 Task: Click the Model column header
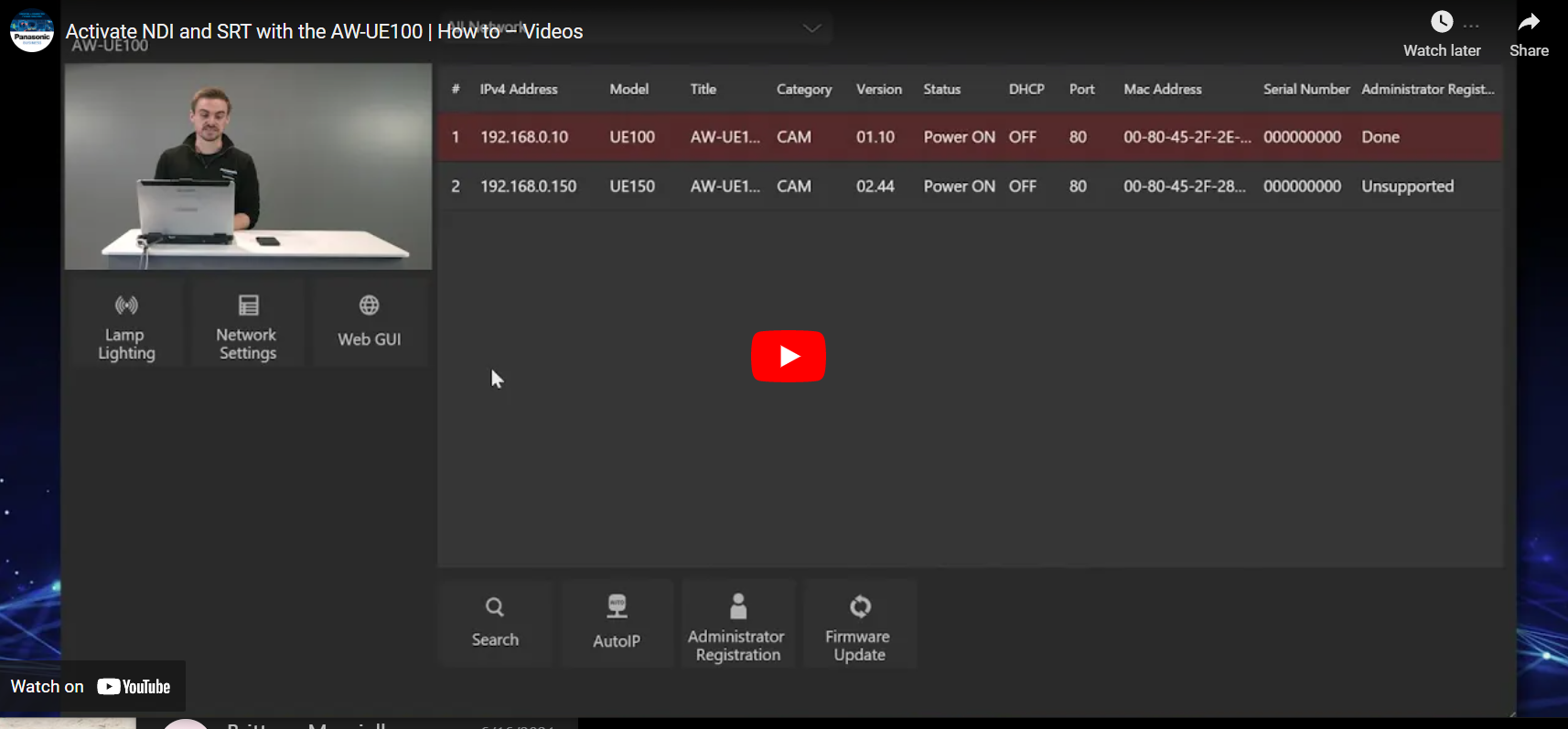[x=628, y=89]
